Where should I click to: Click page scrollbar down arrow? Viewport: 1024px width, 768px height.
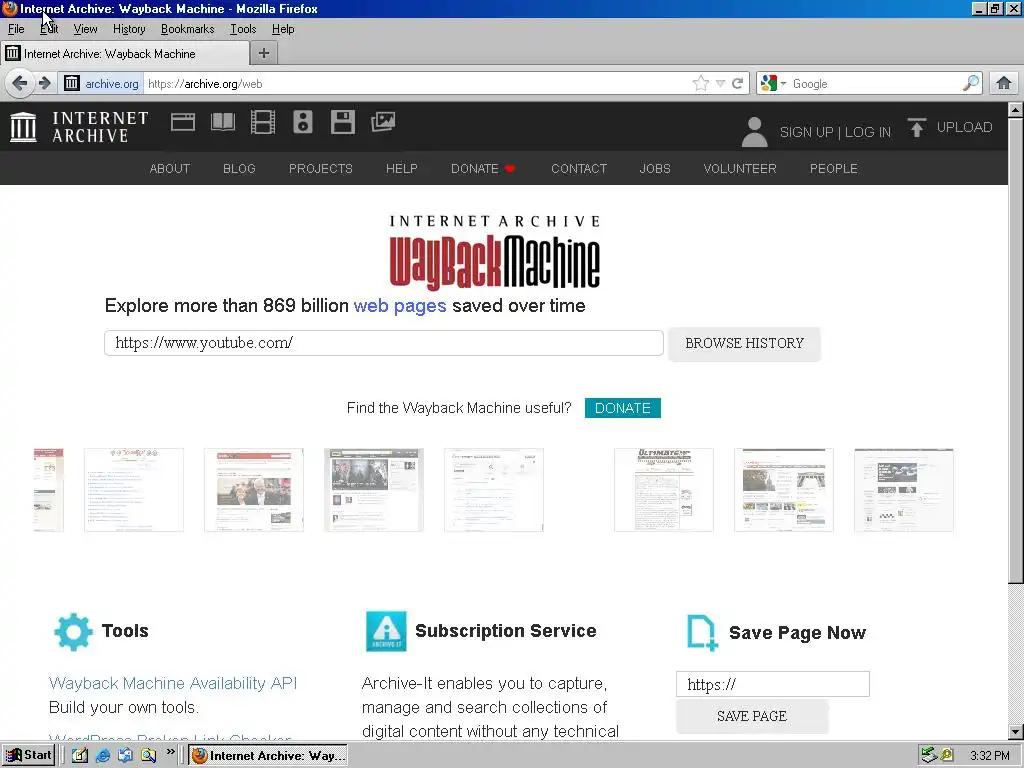pyautogui.click(x=1016, y=732)
